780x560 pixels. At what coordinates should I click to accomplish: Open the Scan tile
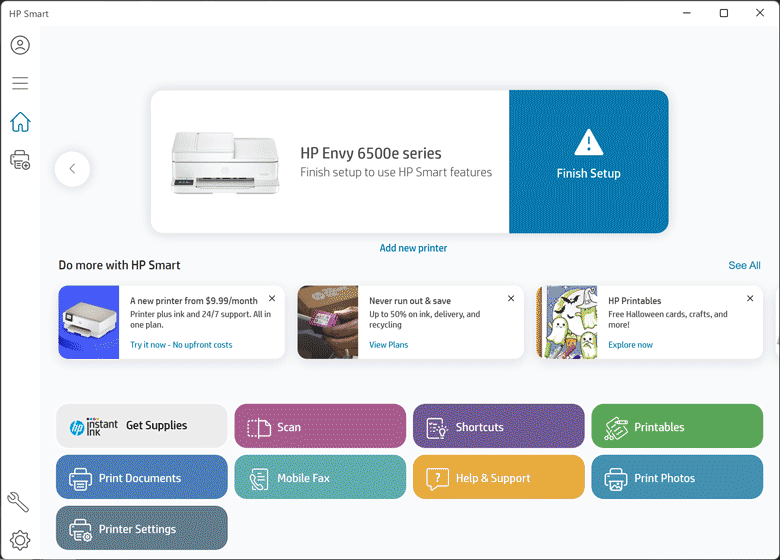click(320, 426)
